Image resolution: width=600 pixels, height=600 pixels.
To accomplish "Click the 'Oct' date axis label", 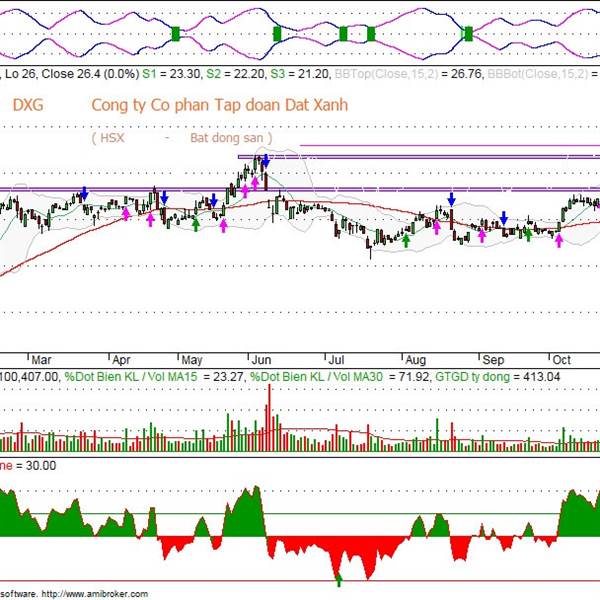I will coord(561,360).
